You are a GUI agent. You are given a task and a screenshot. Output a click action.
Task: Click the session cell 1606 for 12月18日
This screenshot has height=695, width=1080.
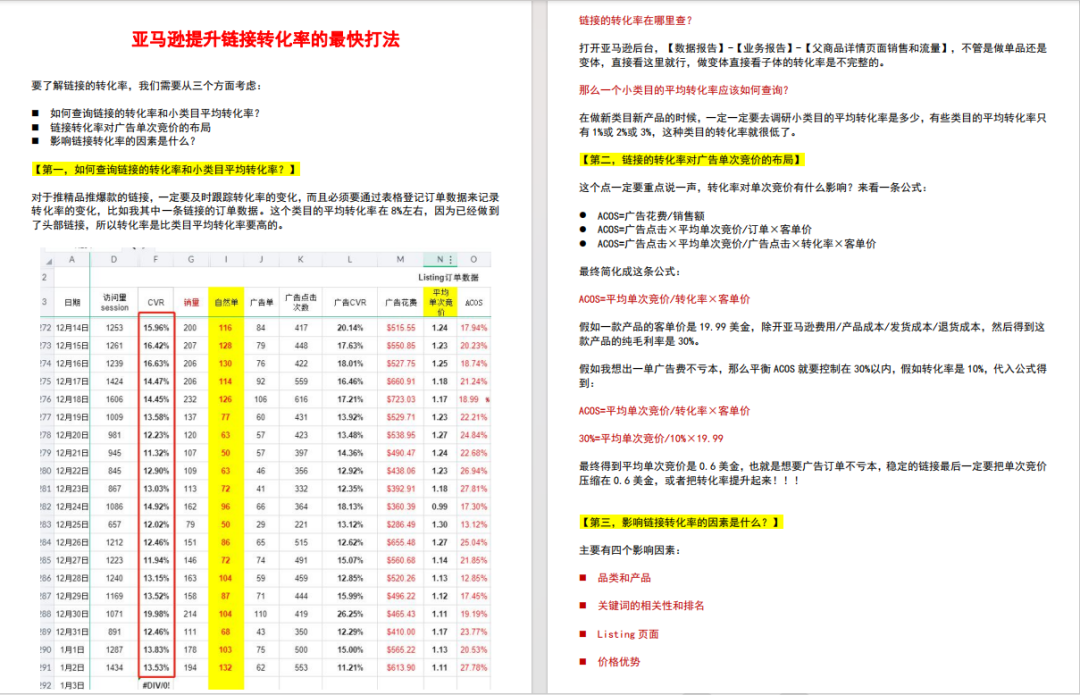114,400
